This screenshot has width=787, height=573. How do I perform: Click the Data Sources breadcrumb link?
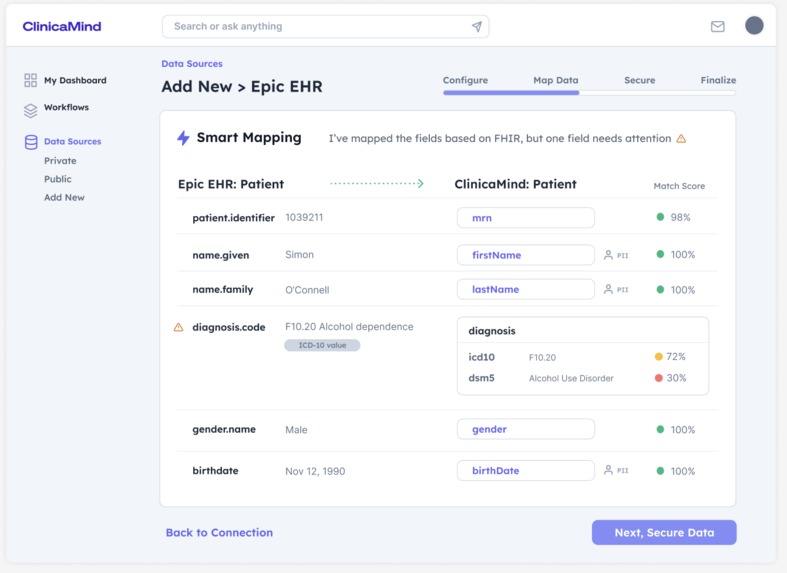192,64
